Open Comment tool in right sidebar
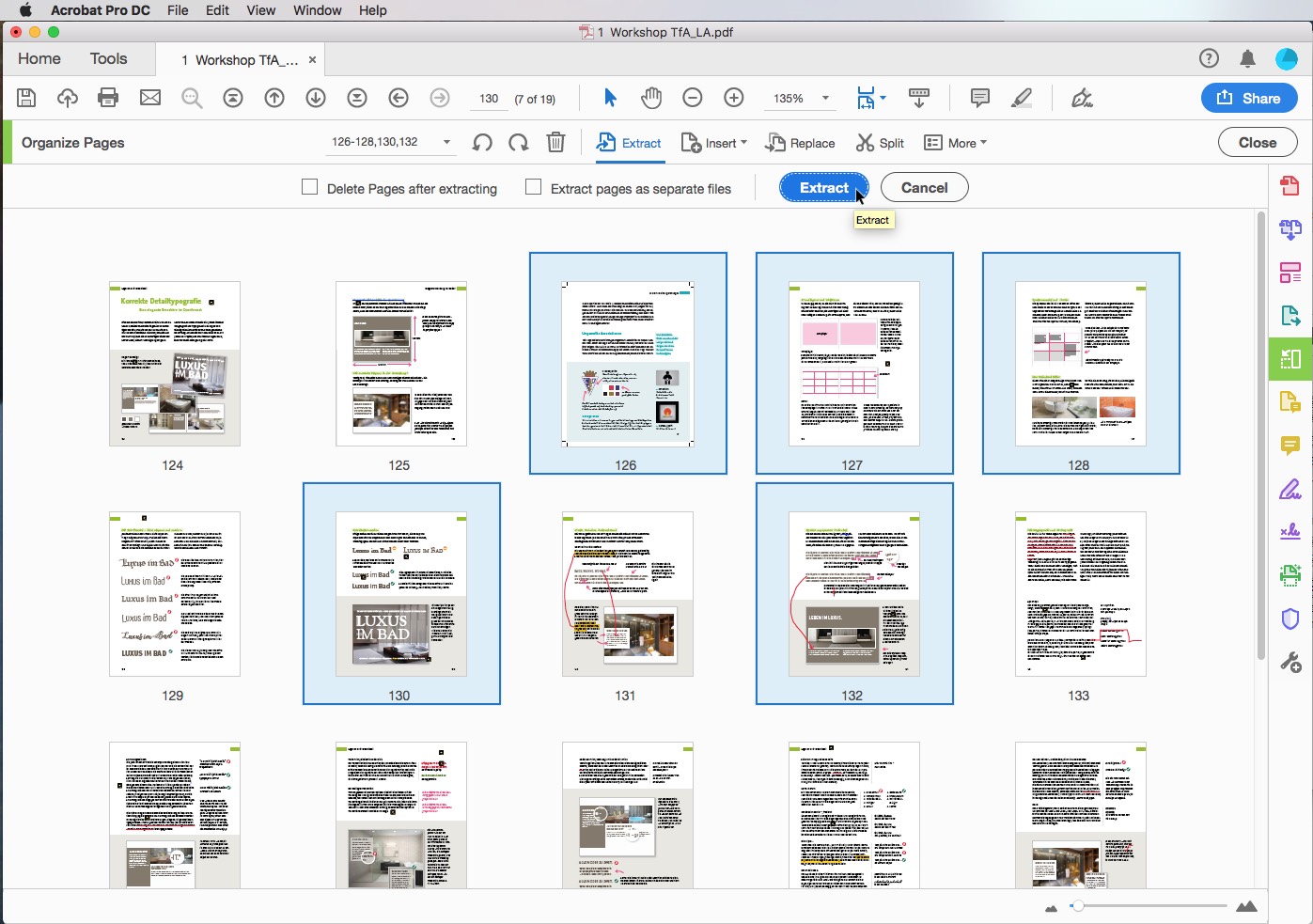The height and width of the screenshot is (924, 1313). (x=1290, y=446)
